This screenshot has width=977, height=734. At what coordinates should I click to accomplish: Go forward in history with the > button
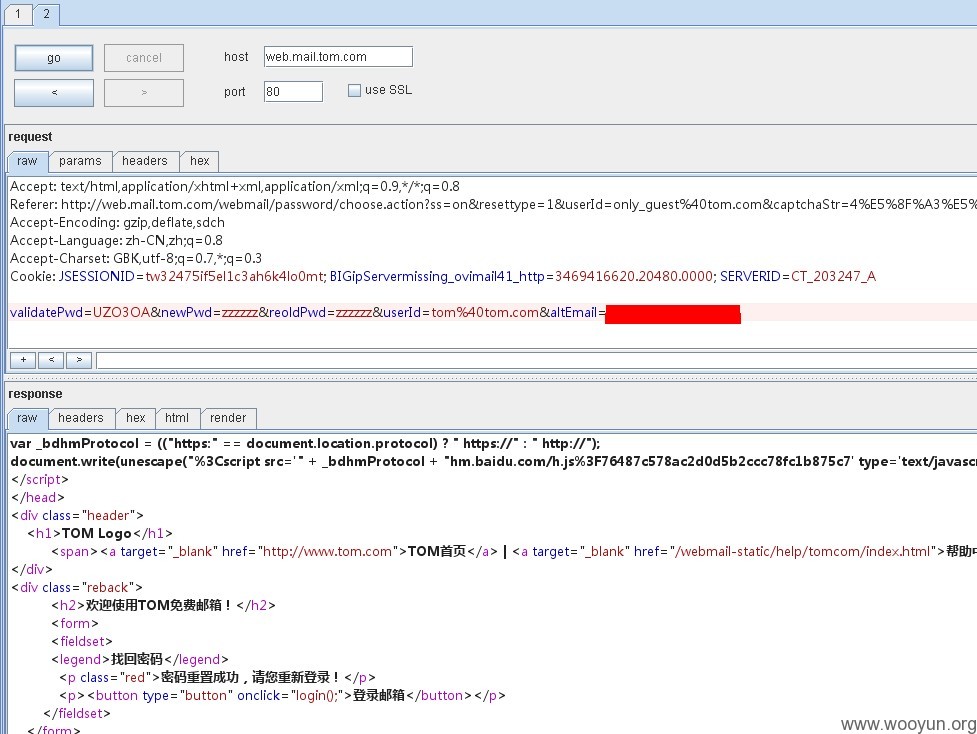point(144,92)
